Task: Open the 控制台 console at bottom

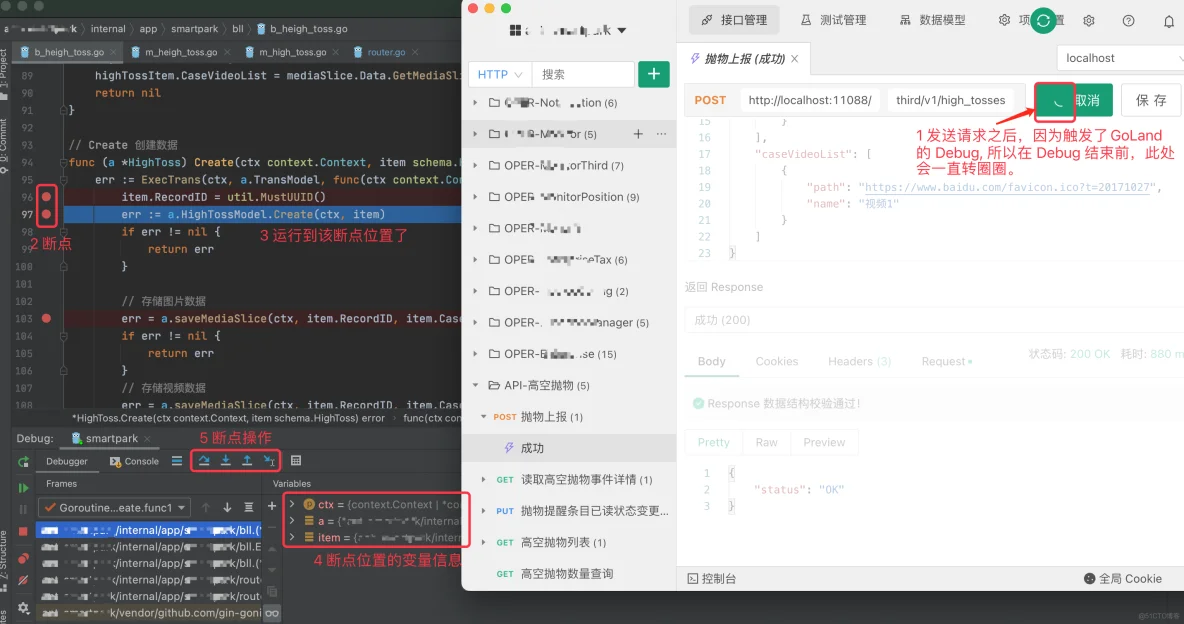Action: click(x=711, y=579)
